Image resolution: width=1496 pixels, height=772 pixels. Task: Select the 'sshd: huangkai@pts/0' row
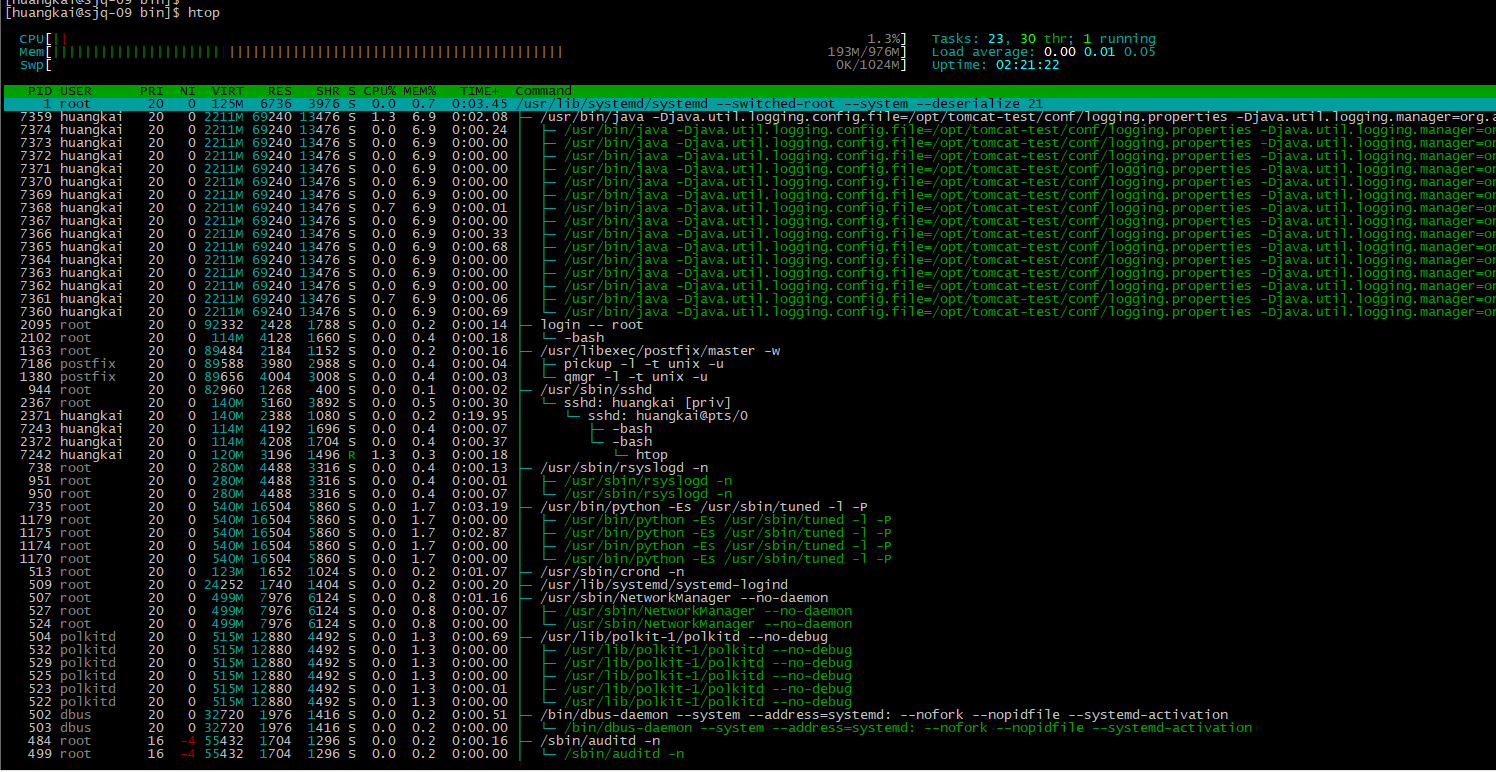[748, 416]
